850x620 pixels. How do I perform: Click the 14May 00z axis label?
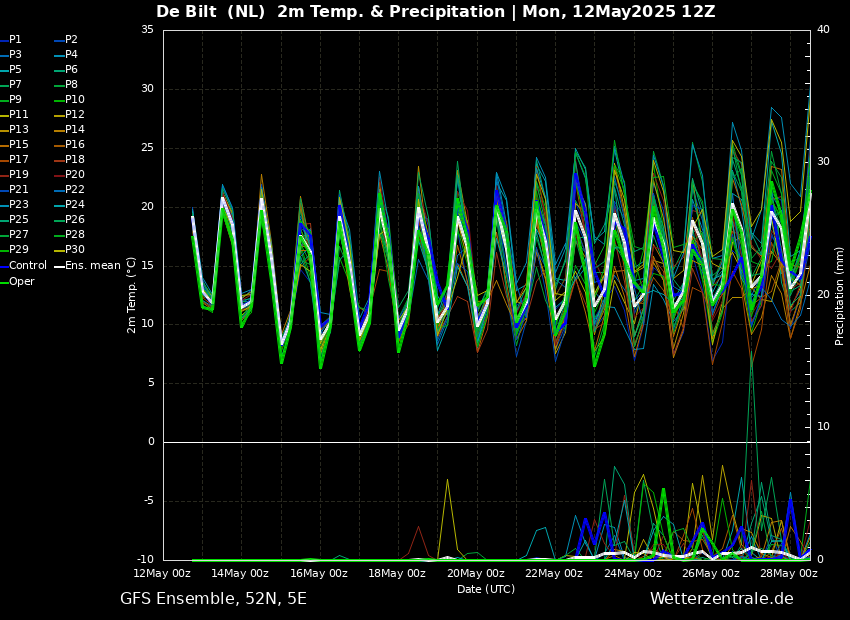[x=239, y=573]
